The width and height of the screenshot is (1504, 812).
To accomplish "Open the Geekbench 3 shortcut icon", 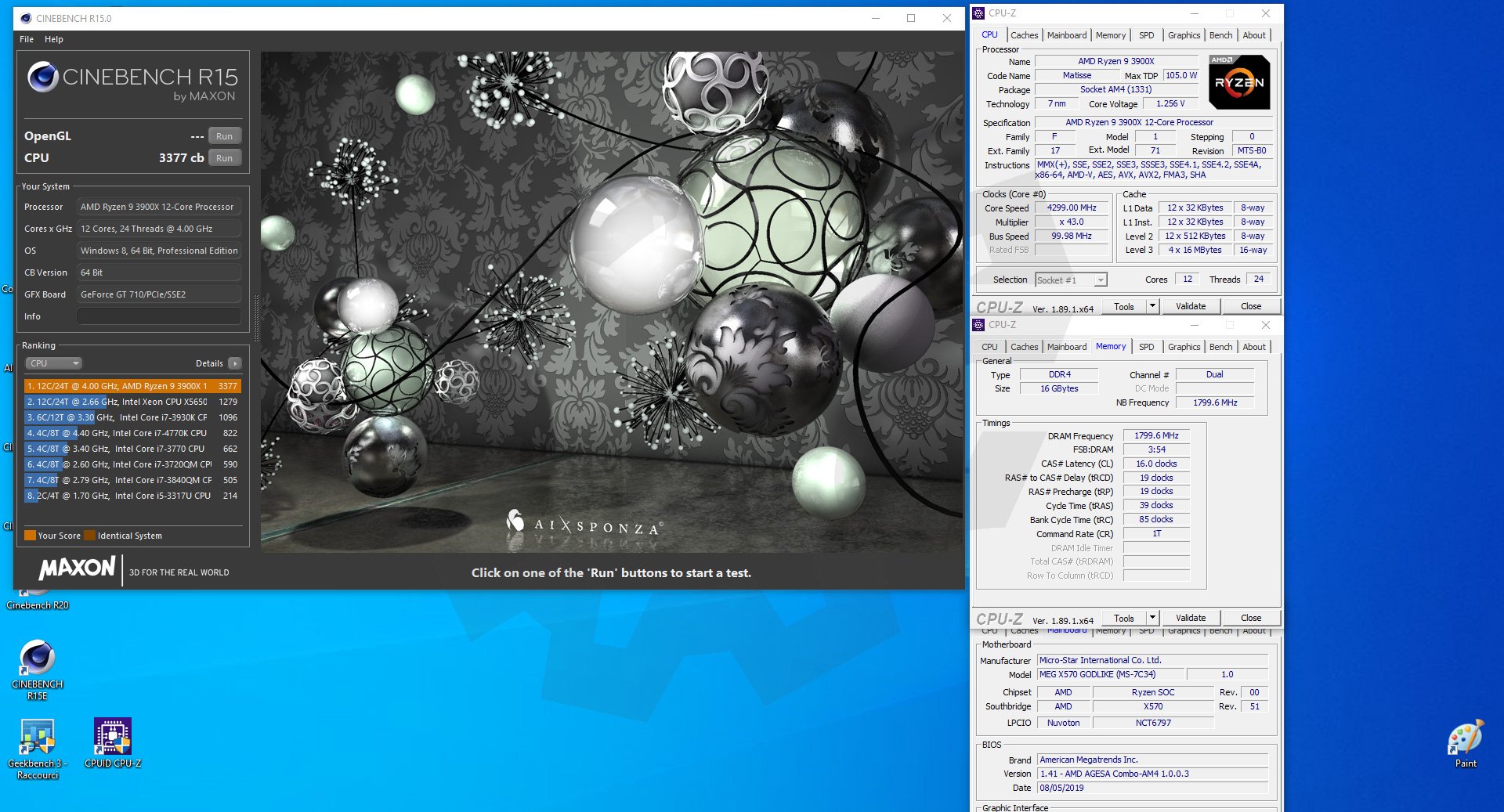I will click(37, 738).
